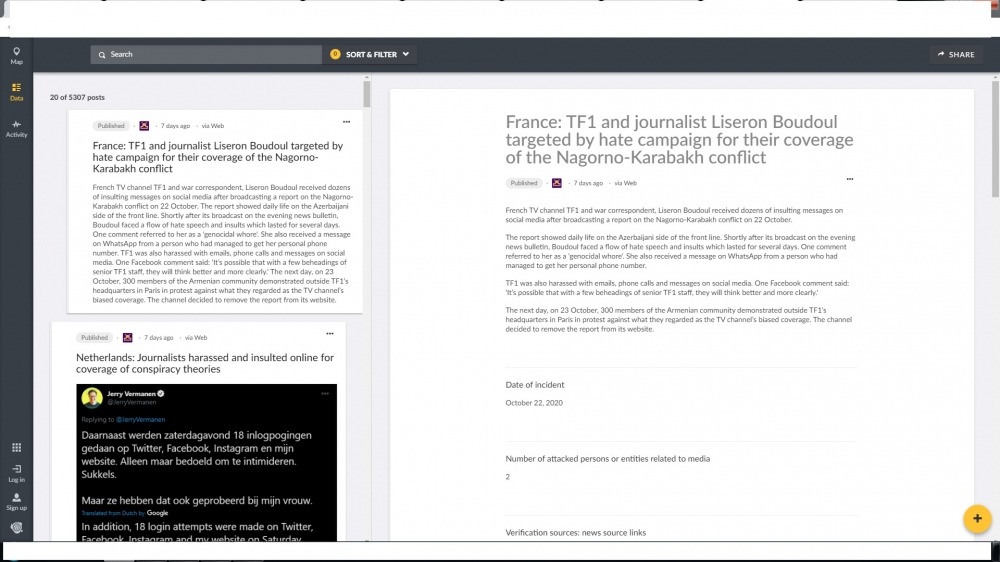The width and height of the screenshot is (1000, 562).
Task: Open the apps grid icon in sidebar
Action: click(17, 448)
